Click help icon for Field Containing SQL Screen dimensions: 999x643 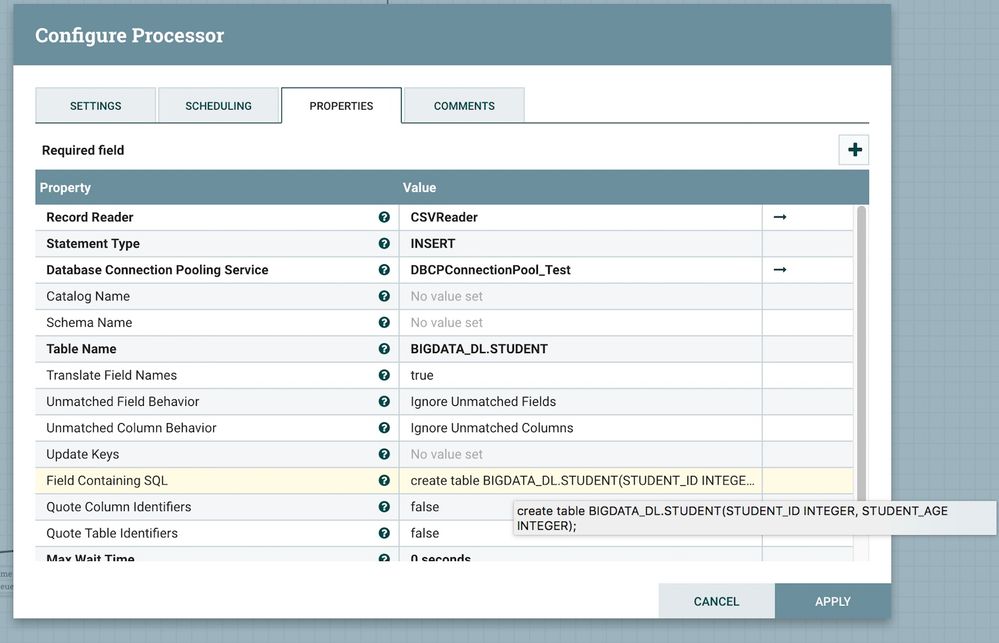click(x=384, y=481)
